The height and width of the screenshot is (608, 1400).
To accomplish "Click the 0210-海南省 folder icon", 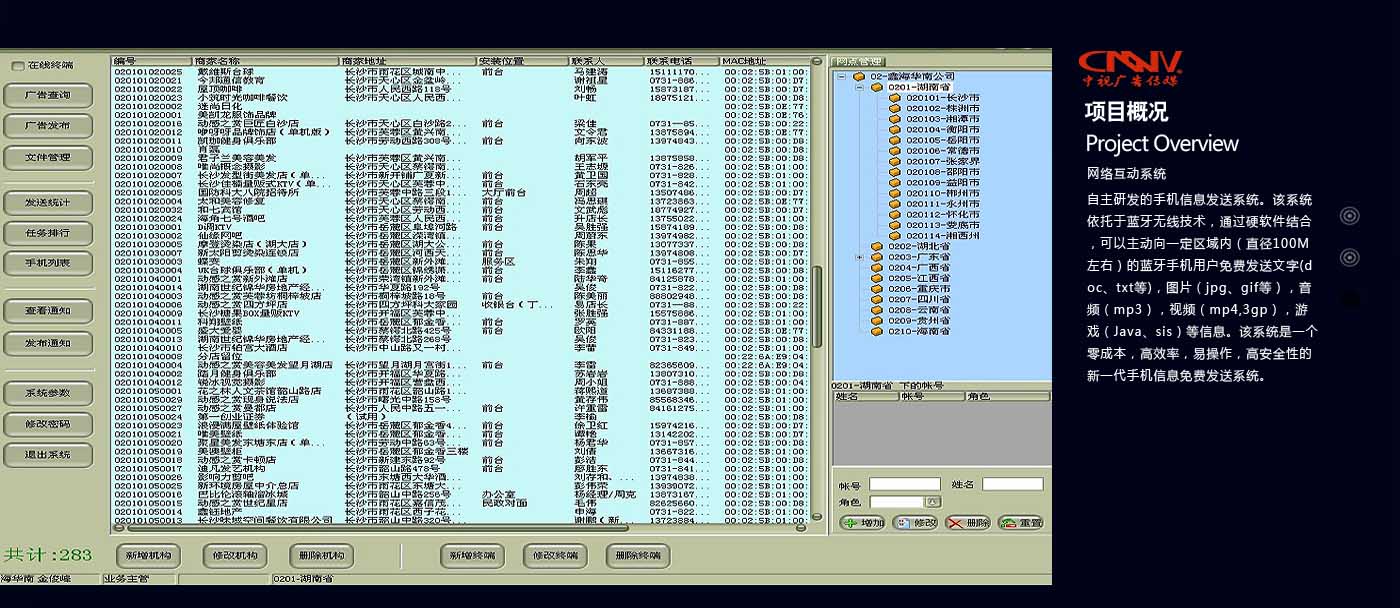I will (x=877, y=331).
